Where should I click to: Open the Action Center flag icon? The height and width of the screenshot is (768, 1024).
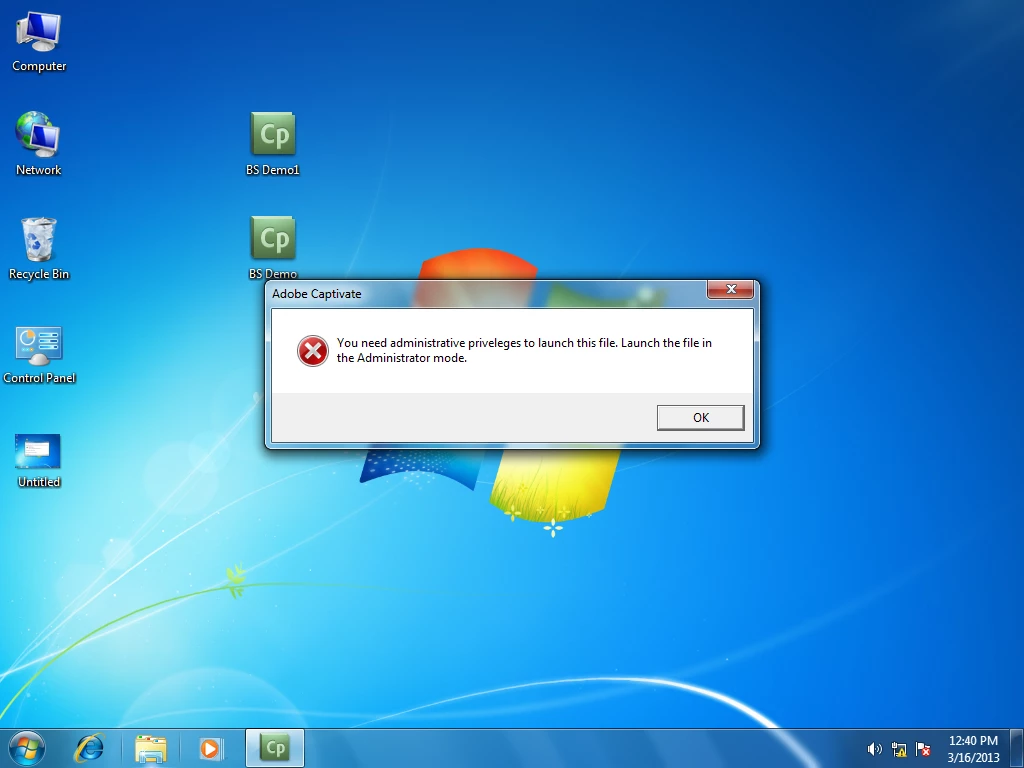[x=923, y=749]
